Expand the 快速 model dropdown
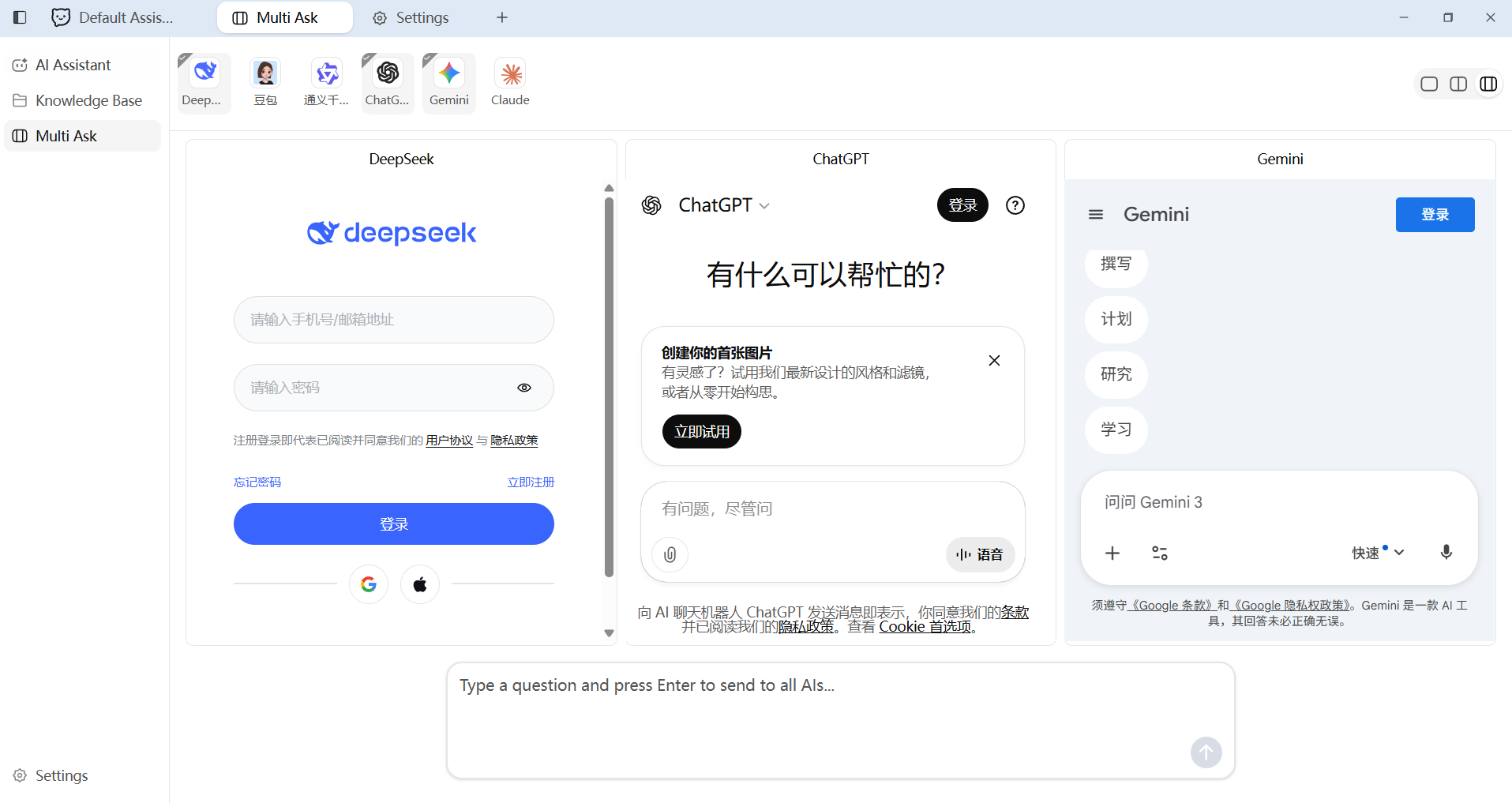The width and height of the screenshot is (1512, 803). click(x=1378, y=553)
